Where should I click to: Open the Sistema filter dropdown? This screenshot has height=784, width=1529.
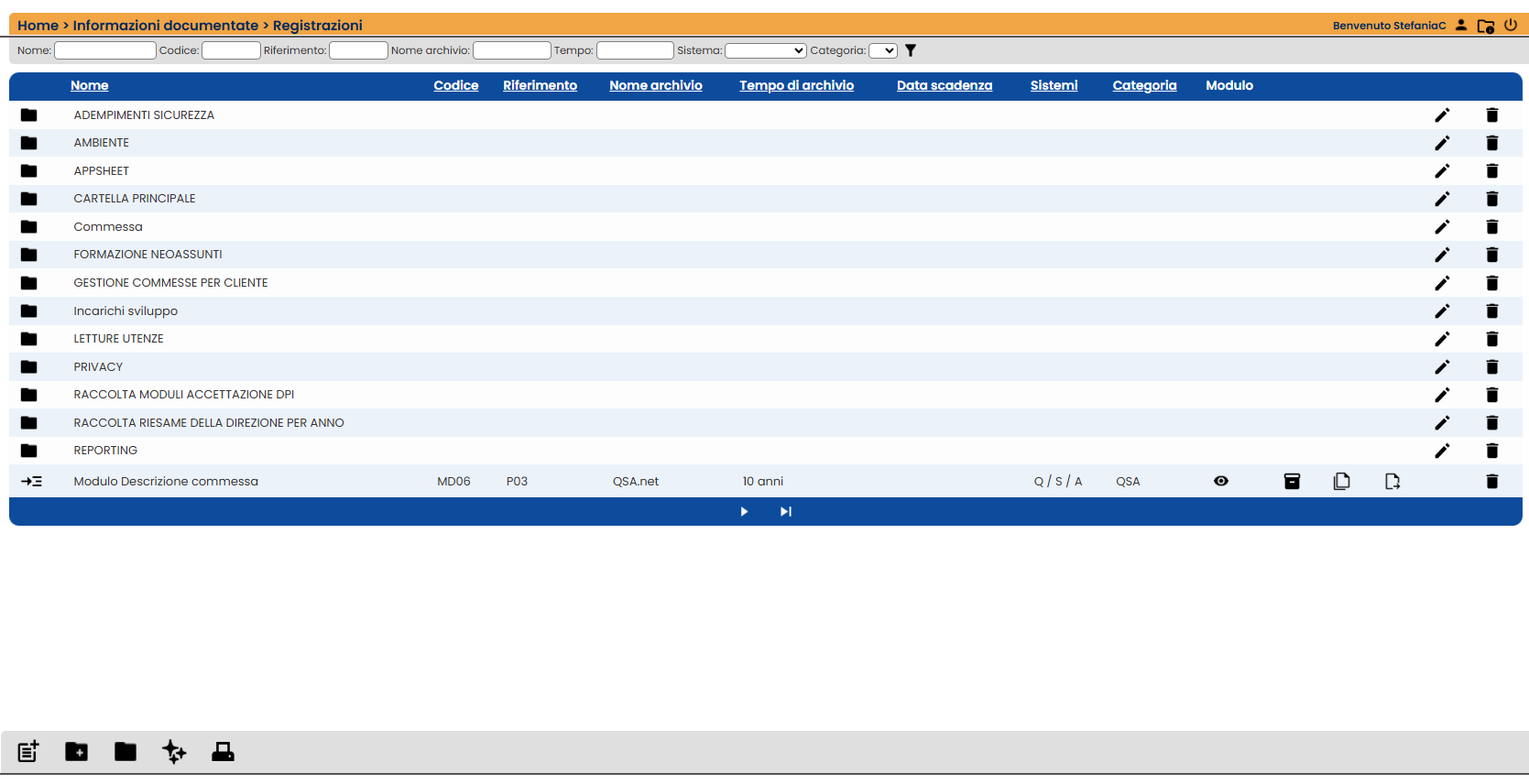coord(766,50)
